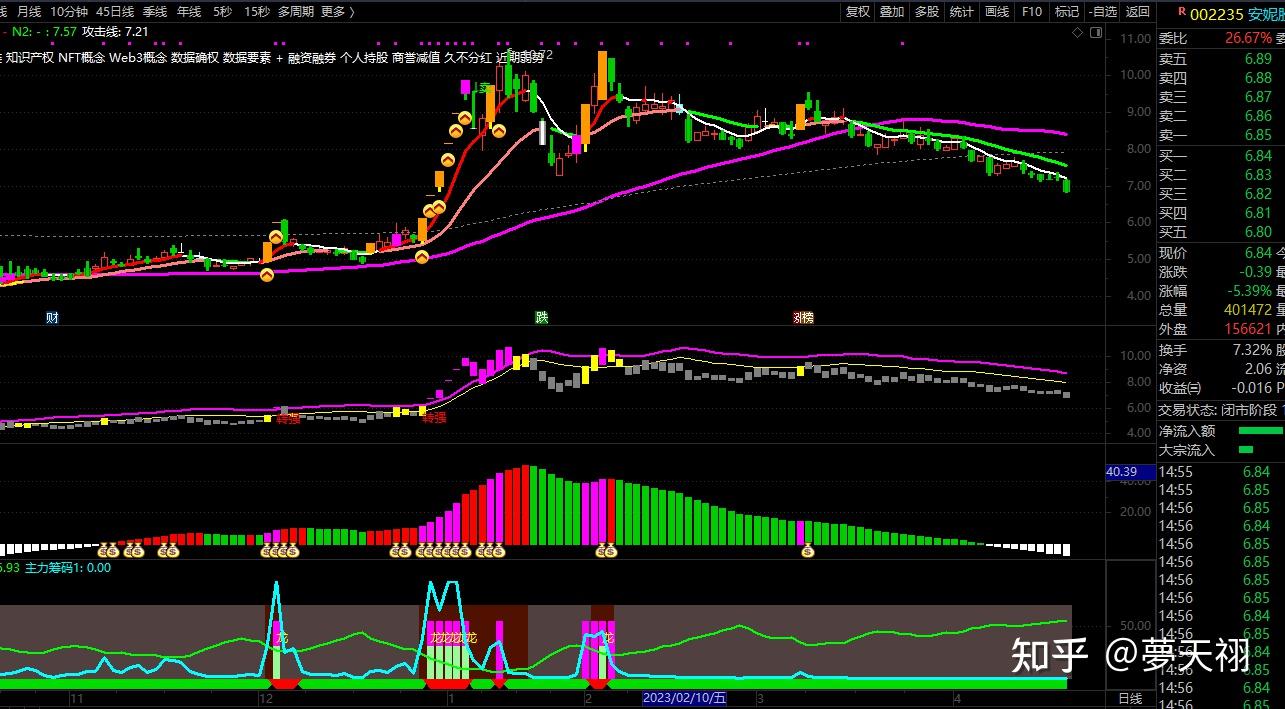Switch to the 年线 yearly tab

188,11
